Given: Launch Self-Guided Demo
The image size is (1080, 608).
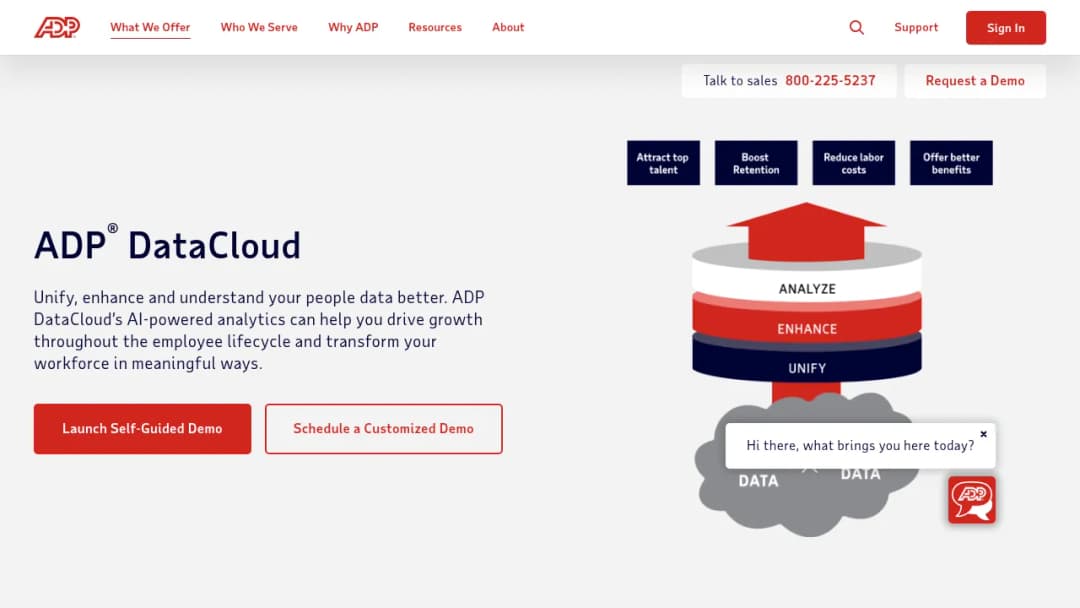Looking at the screenshot, I should [143, 428].
